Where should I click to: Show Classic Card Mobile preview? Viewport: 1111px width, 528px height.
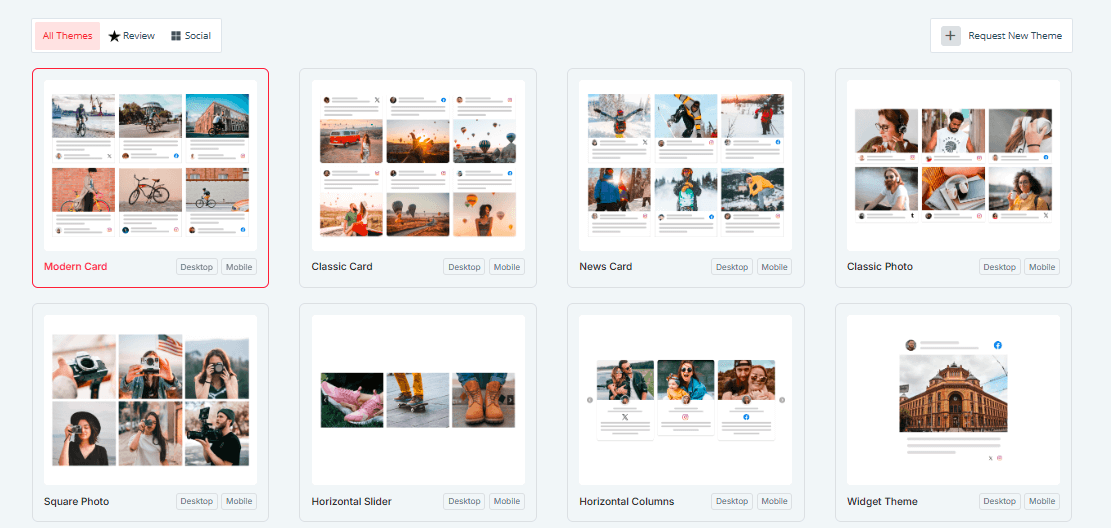[507, 267]
